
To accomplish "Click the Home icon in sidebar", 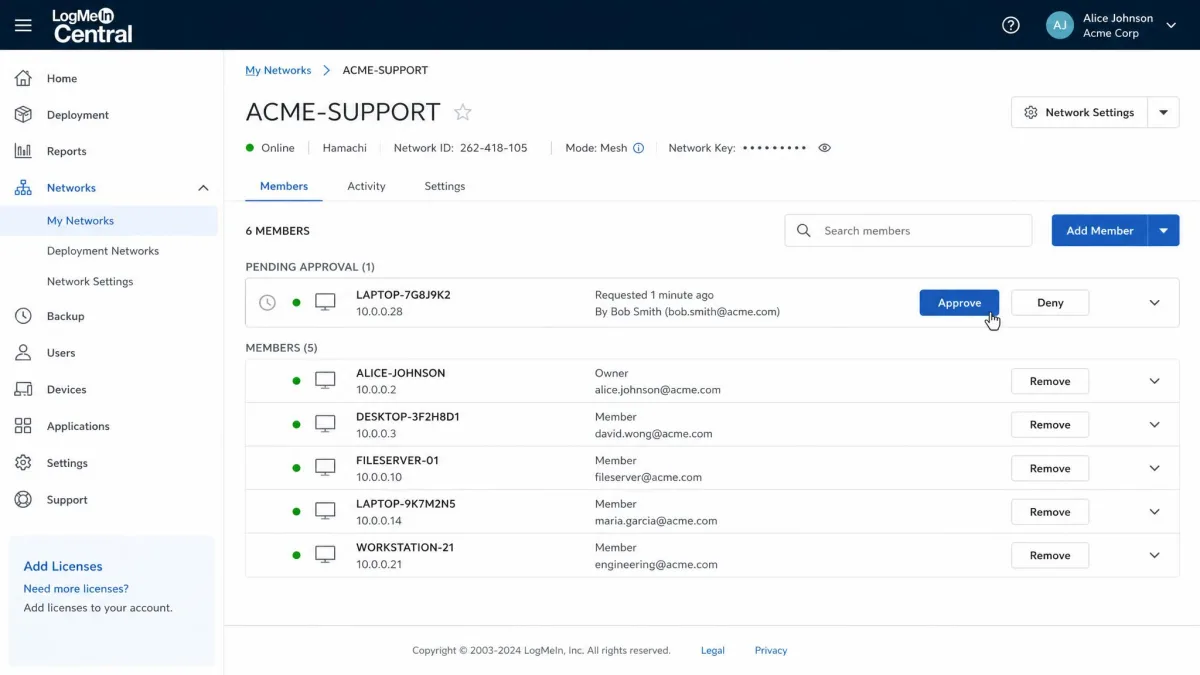I will pyautogui.click(x=23, y=78).
